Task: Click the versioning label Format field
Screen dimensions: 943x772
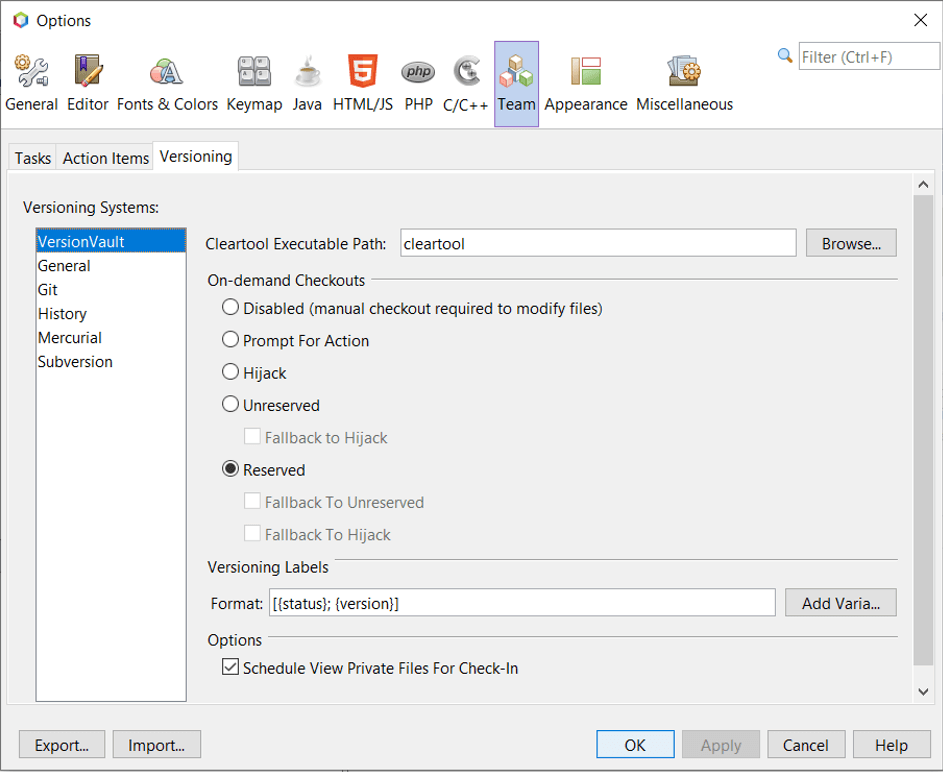Action: pyautogui.click(x=522, y=603)
